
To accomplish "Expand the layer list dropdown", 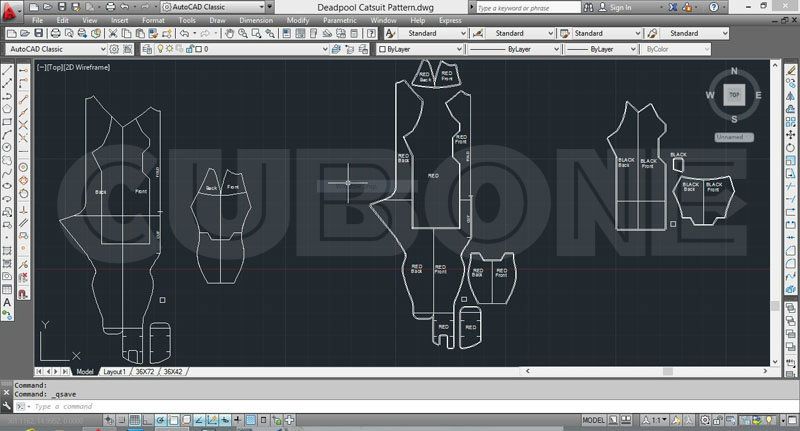I will click(x=325, y=49).
